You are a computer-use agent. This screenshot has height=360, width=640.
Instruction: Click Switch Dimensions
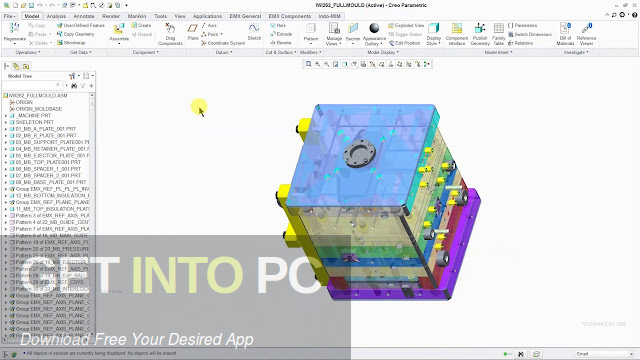(x=529, y=34)
